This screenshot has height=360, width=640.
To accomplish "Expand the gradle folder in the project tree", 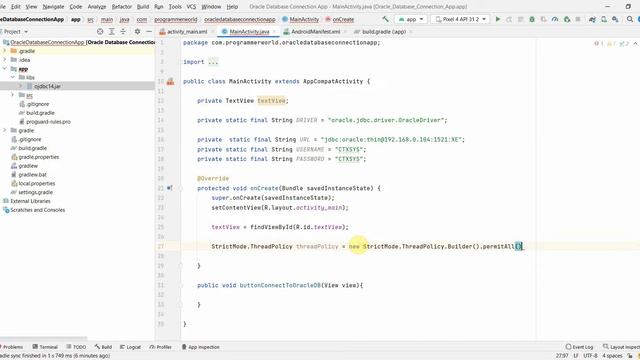I will pyautogui.click(x=5, y=130).
